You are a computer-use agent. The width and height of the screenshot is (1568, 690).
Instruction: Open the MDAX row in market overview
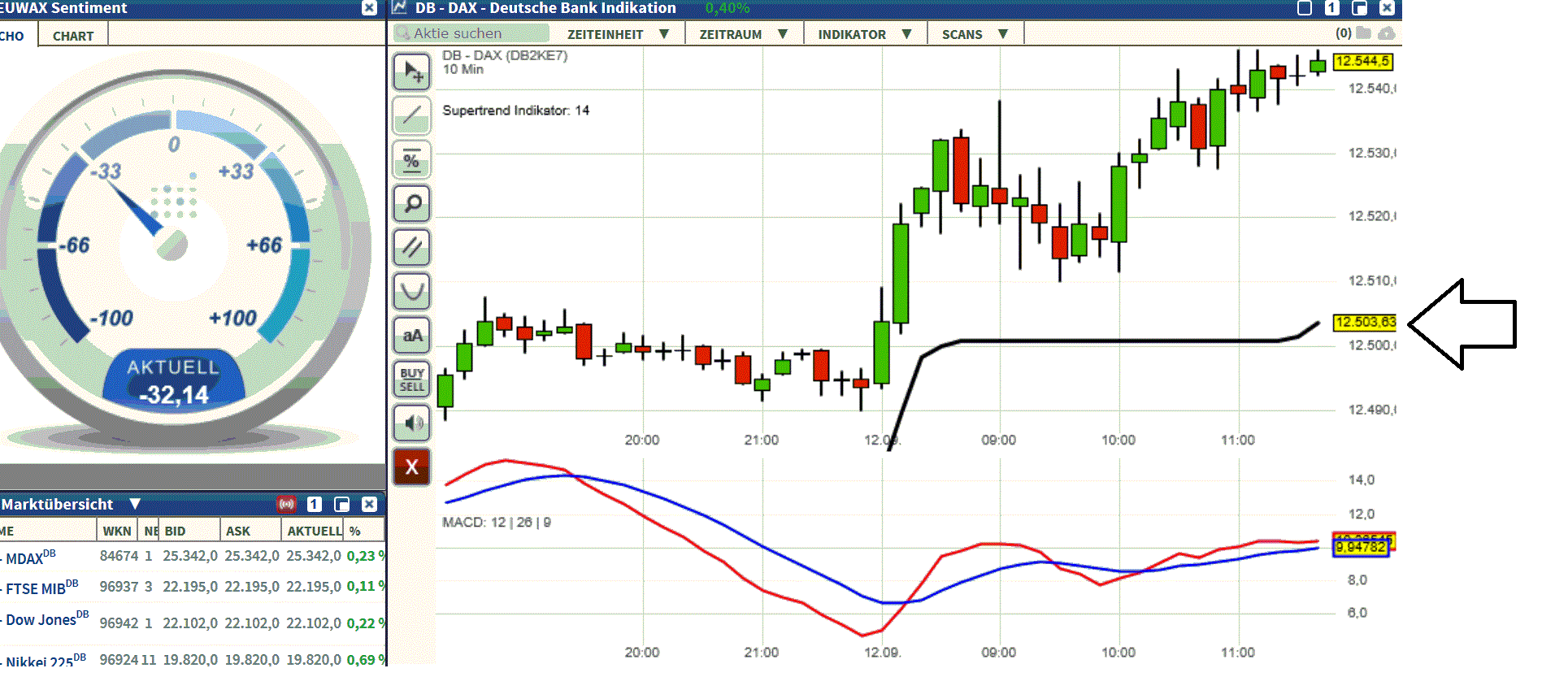193,557
